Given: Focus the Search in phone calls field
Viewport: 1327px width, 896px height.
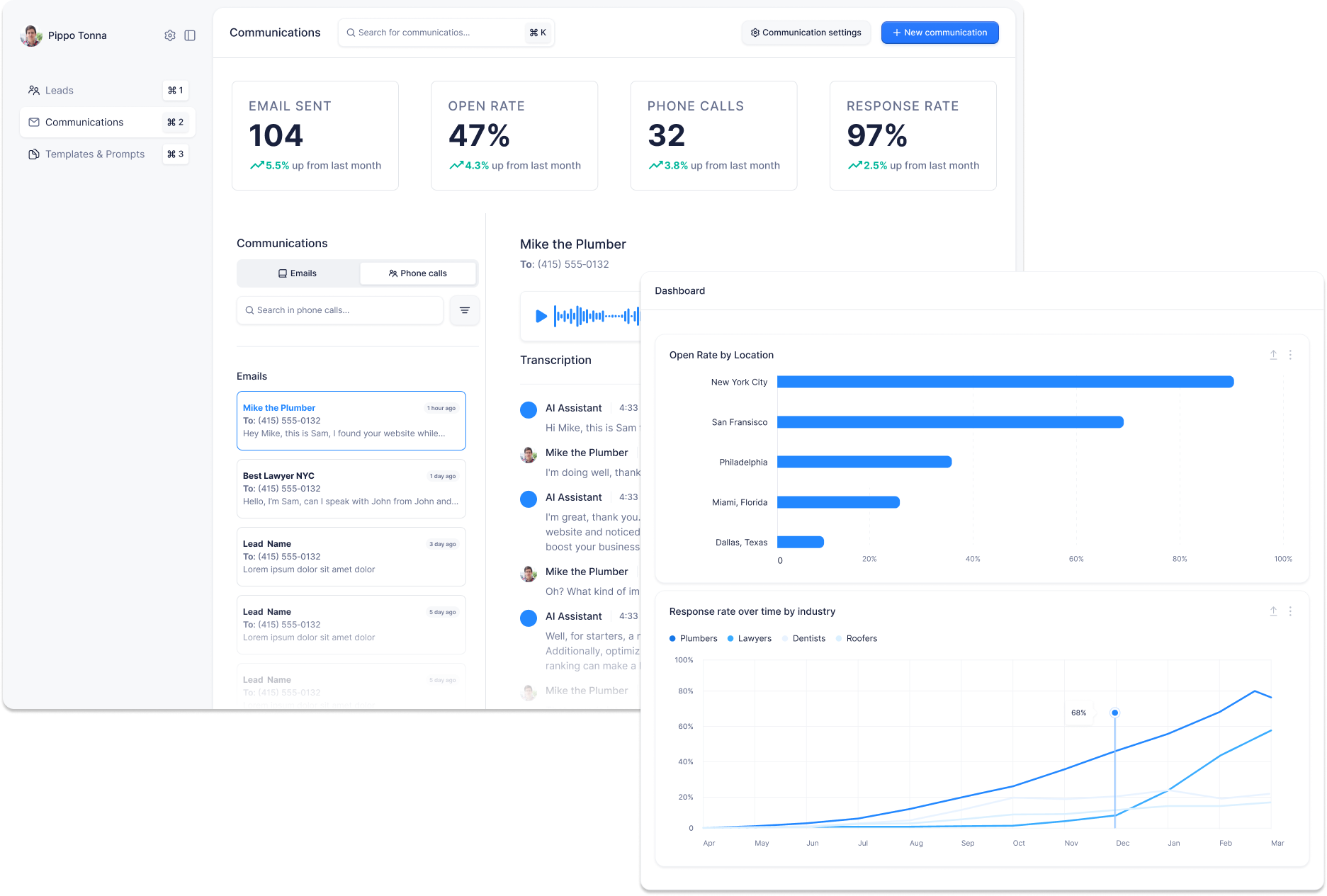Looking at the screenshot, I should click(340, 310).
